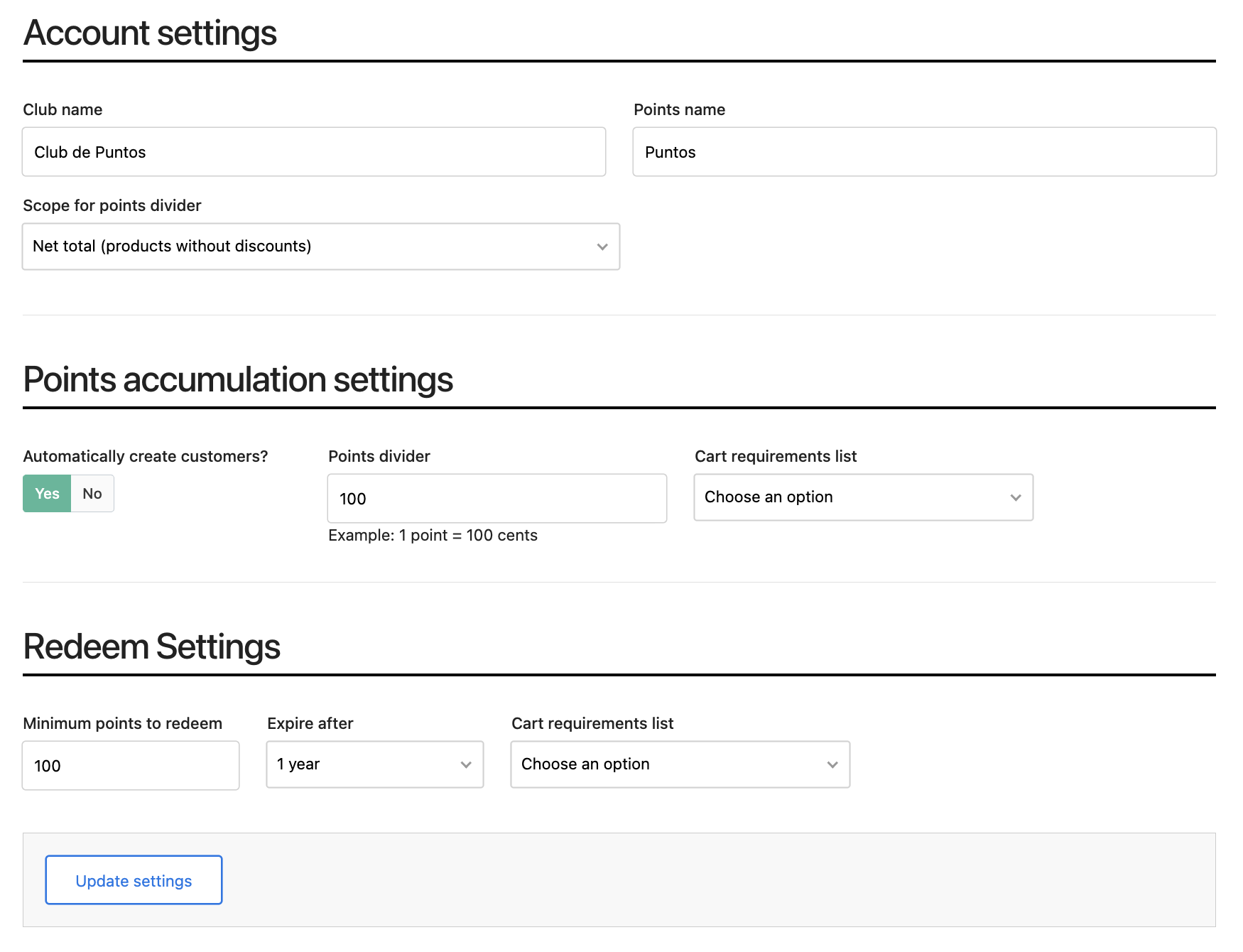
Task: Click the Points divider example hint text
Action: [x=433, y=536]
